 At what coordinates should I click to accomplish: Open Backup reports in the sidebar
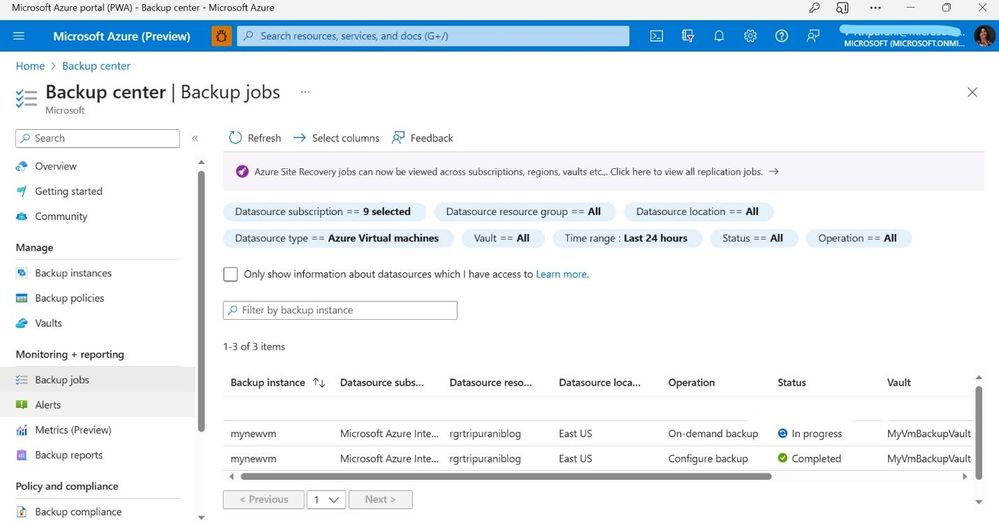tap(69, 455)
